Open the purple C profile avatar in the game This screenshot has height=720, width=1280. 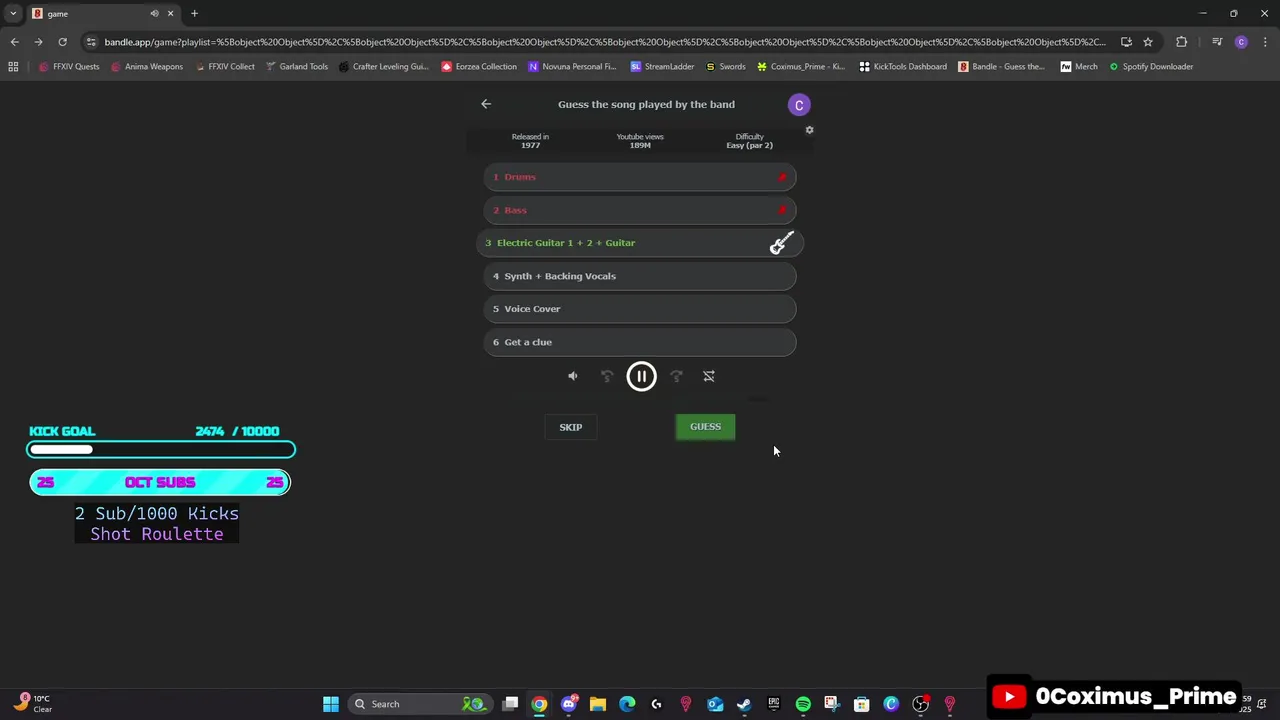(x=799, y=105)
